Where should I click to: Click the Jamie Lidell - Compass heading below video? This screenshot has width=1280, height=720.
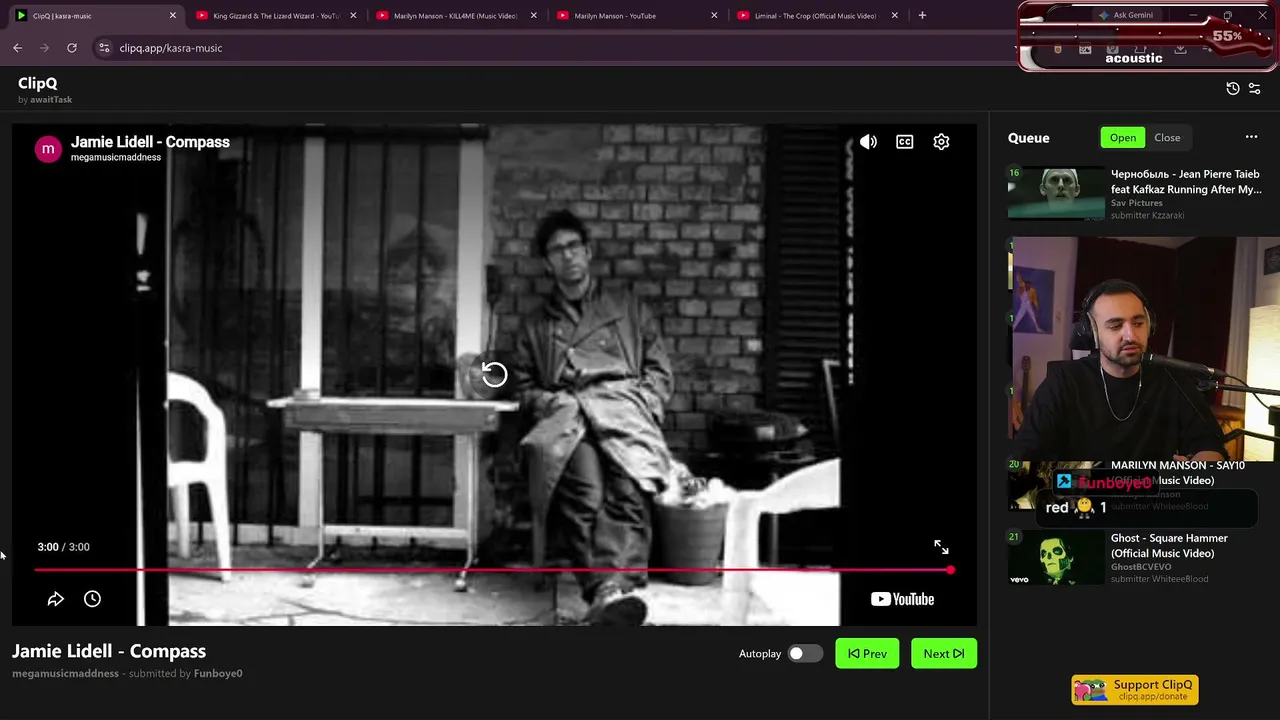click(x=109, y=651)
